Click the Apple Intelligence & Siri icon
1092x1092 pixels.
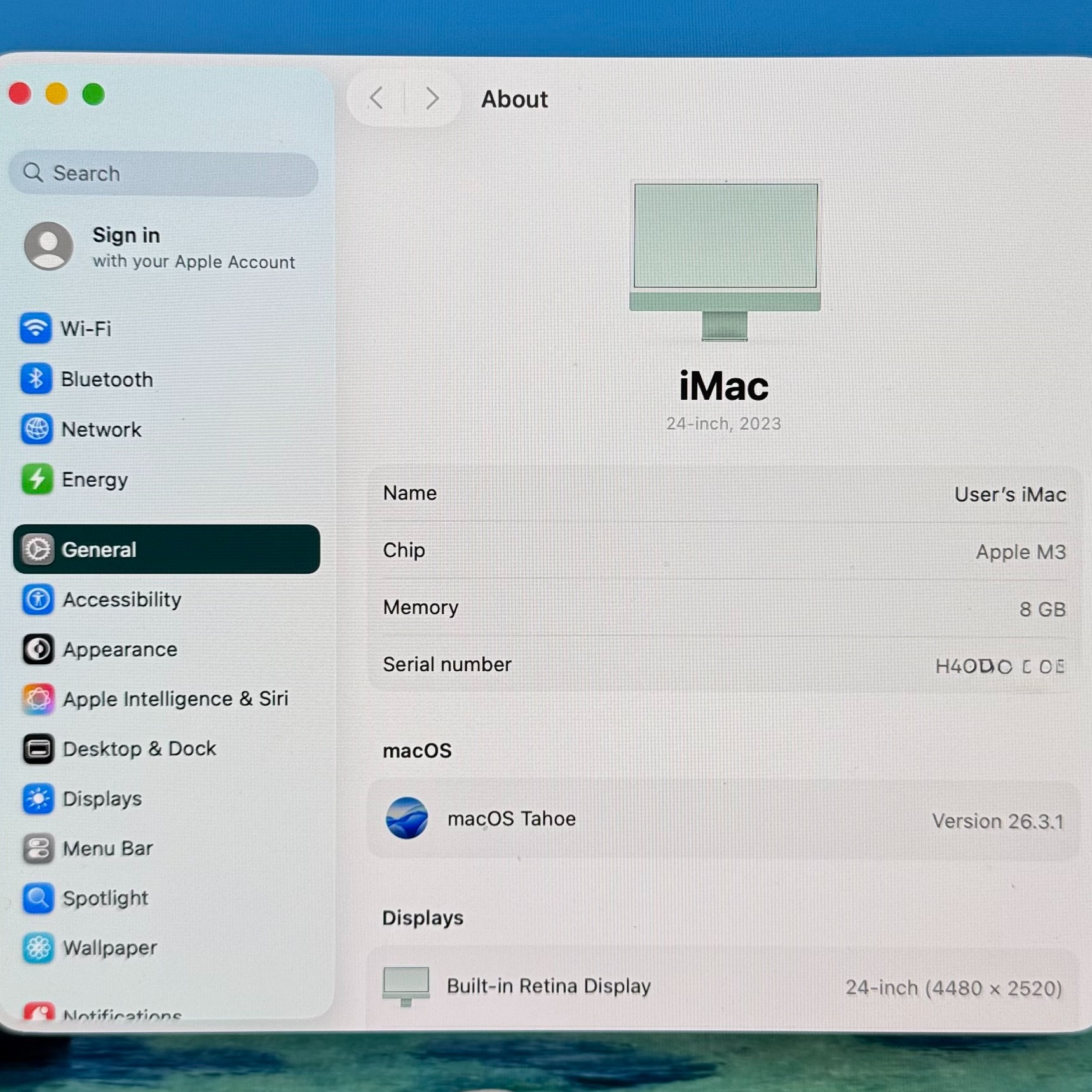[38, 699]
